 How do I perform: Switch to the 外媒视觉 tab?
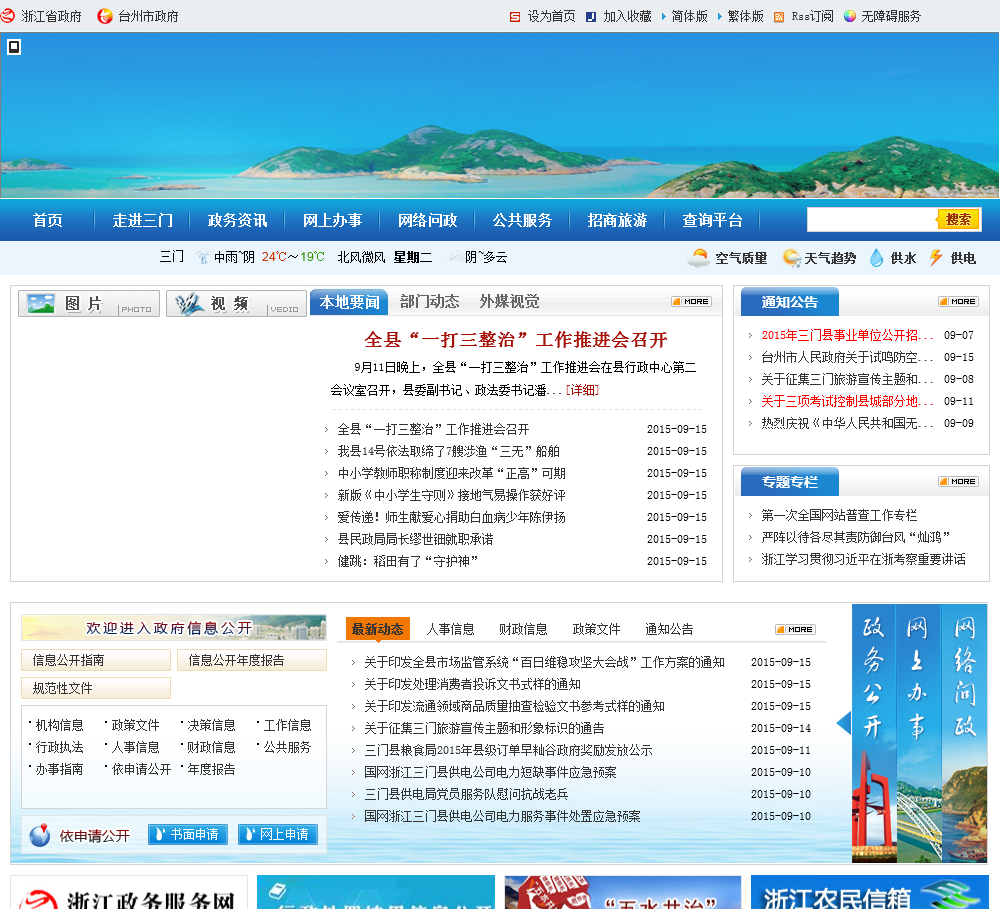tap(510, 301)
